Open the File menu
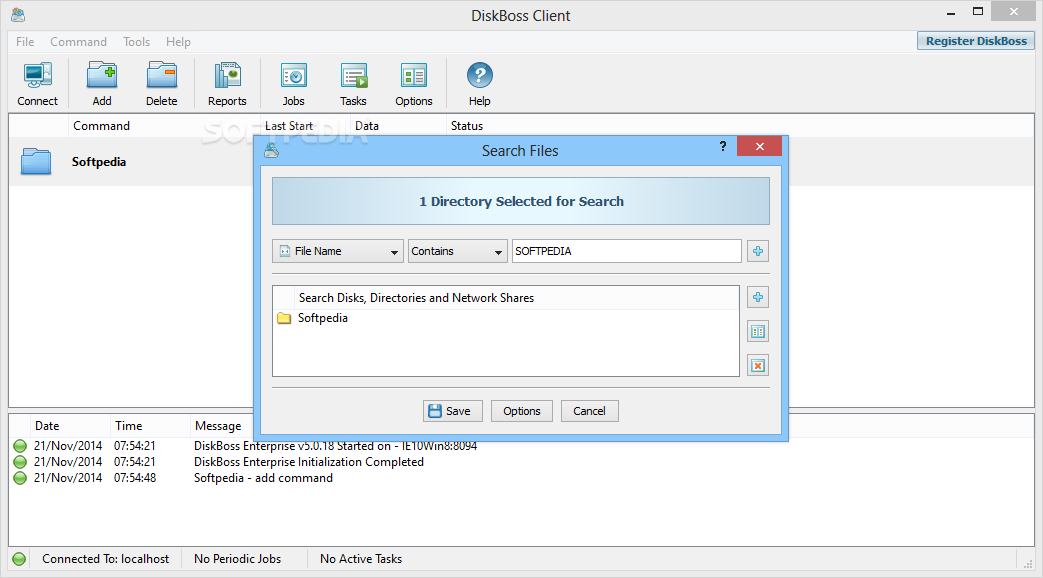The width and height of the screenshot is (1043, 578). (x=25, y=42)
